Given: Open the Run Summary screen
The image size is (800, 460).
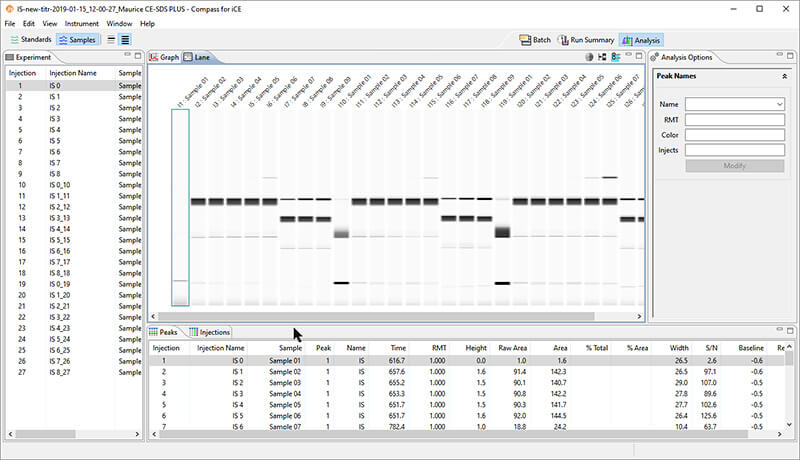Looking at the screenshot, I should (x=586, y=40).
